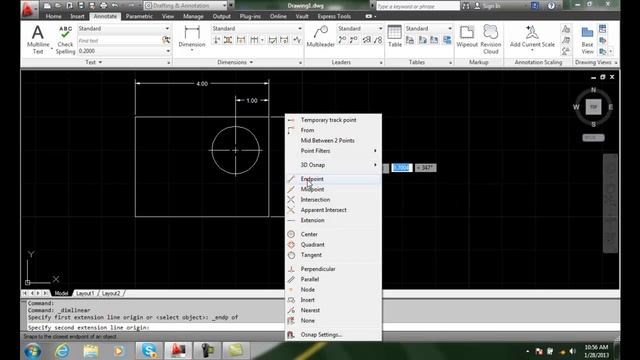
Task: Choose Perpendicular object snap
Action: click(333, 269)
